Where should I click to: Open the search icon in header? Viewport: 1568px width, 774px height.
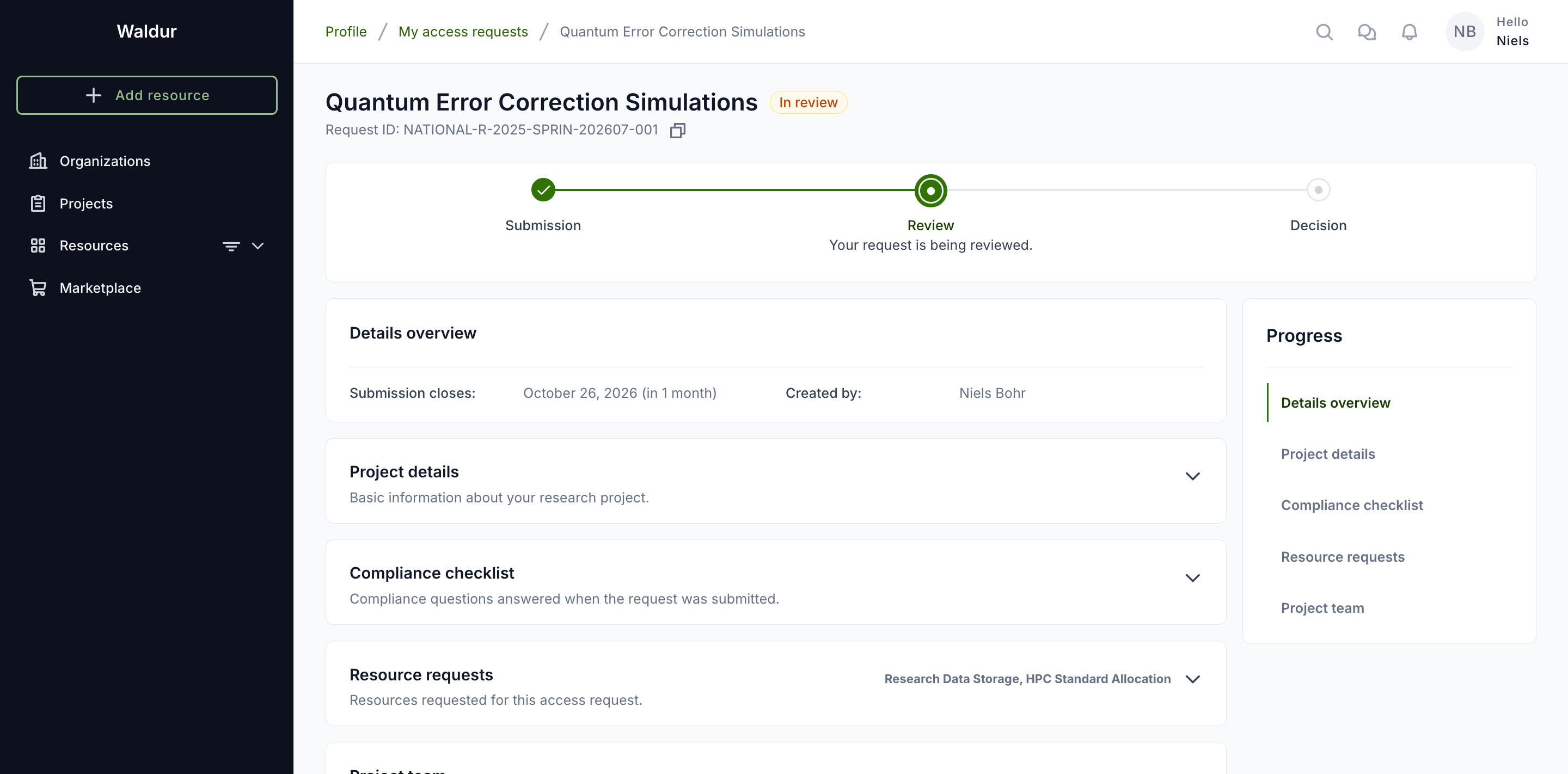pos(1324,32)
